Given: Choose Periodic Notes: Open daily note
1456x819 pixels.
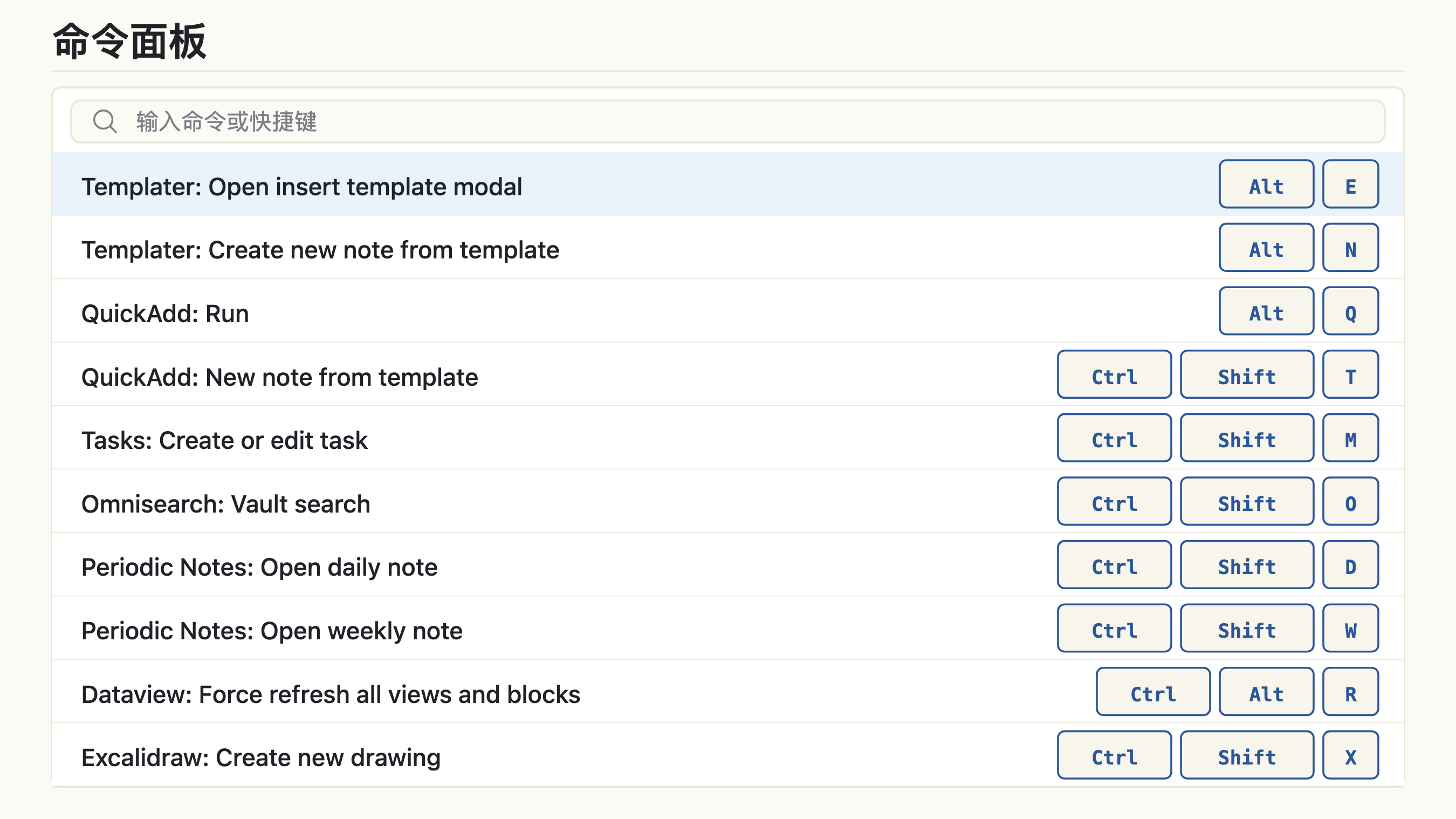Looking at the screenshot, I should tap(727, 564).
